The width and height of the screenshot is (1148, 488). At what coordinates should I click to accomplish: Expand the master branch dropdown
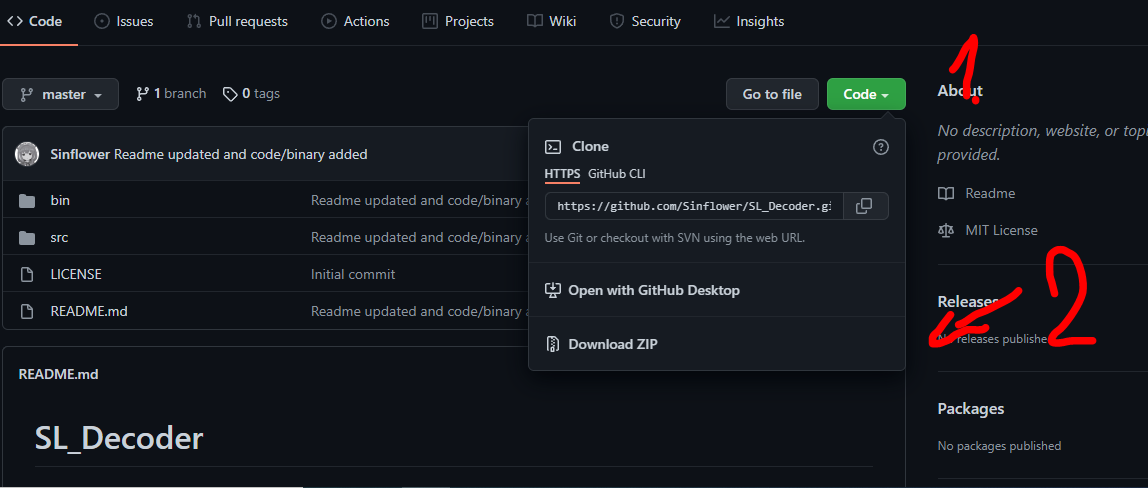click(x=60, y=94)
